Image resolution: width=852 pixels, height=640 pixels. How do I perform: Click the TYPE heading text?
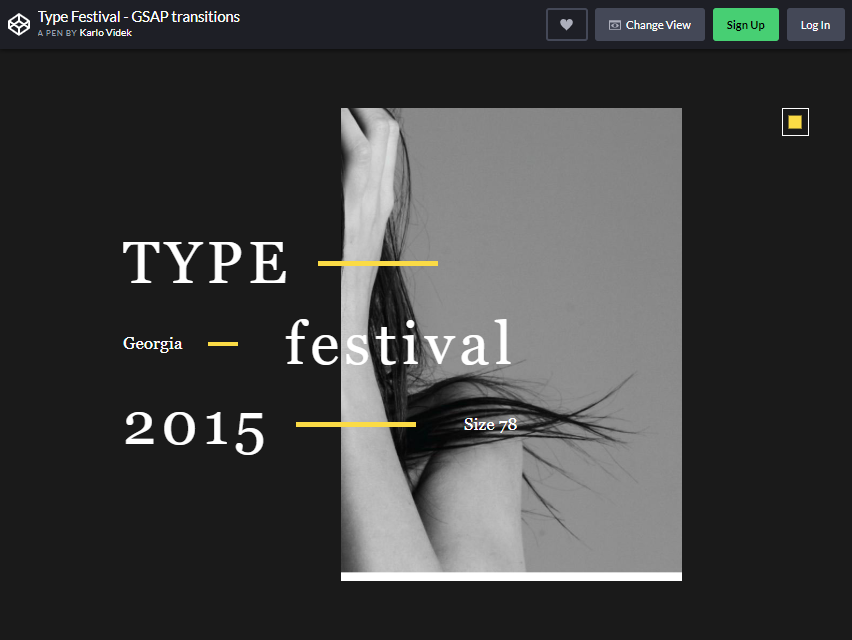click(205, 263)
